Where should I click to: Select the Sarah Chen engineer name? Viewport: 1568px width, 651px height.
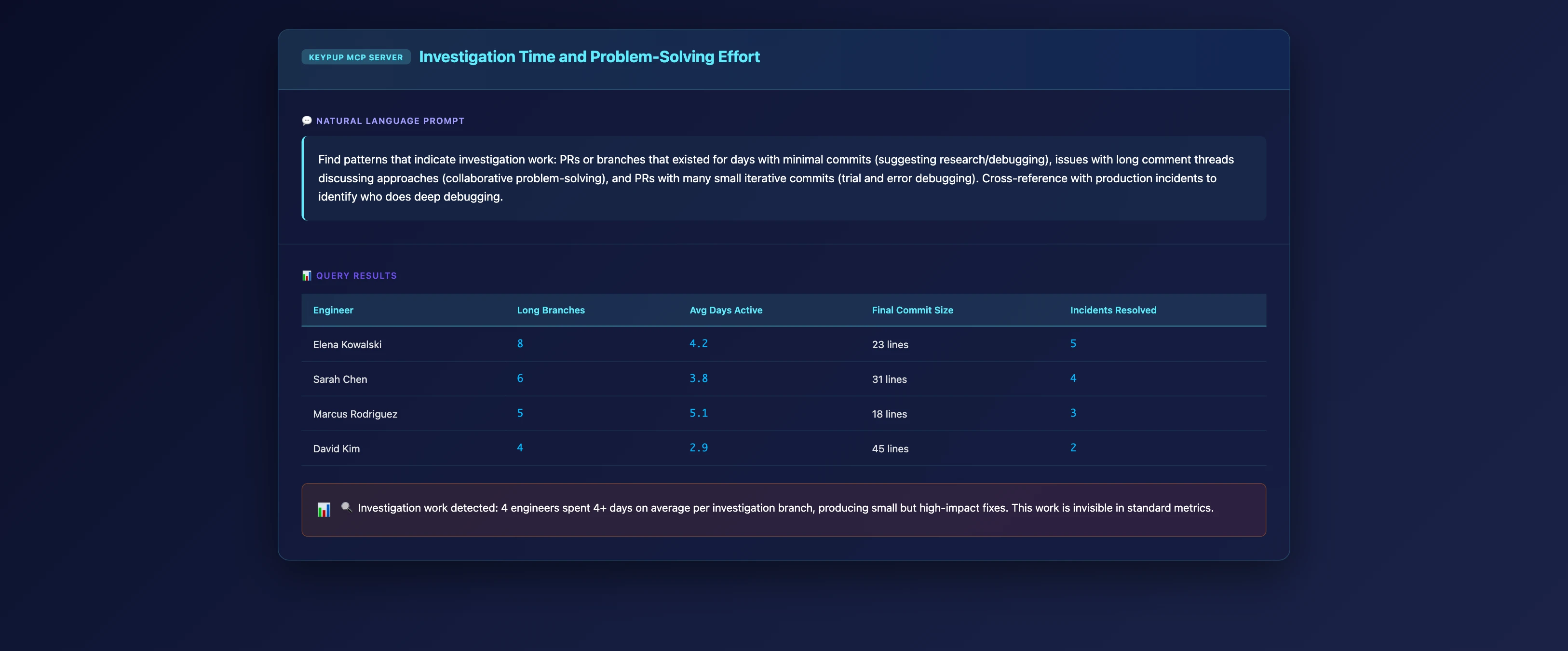click(339, 380)
